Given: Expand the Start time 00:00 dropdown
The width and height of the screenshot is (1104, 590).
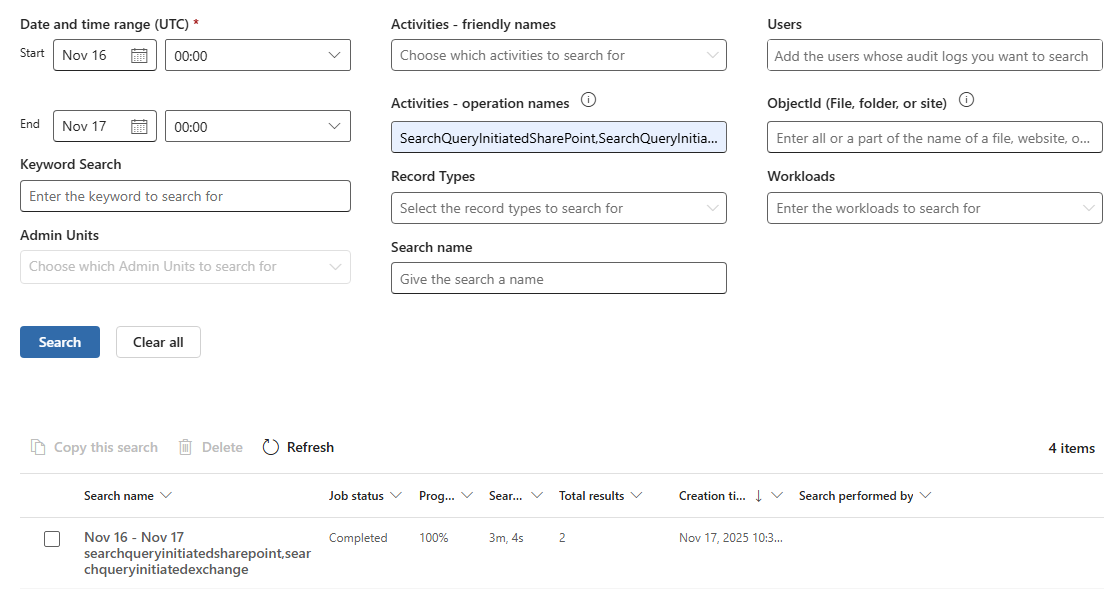Looking at the screenshot, I should [x=258, y=55].
